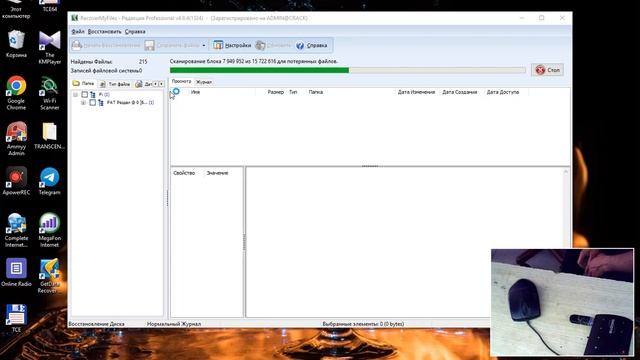Viewport: 640px width, 360px height.
Task: Sort by the Размер column header
Action: click(276, 92)
